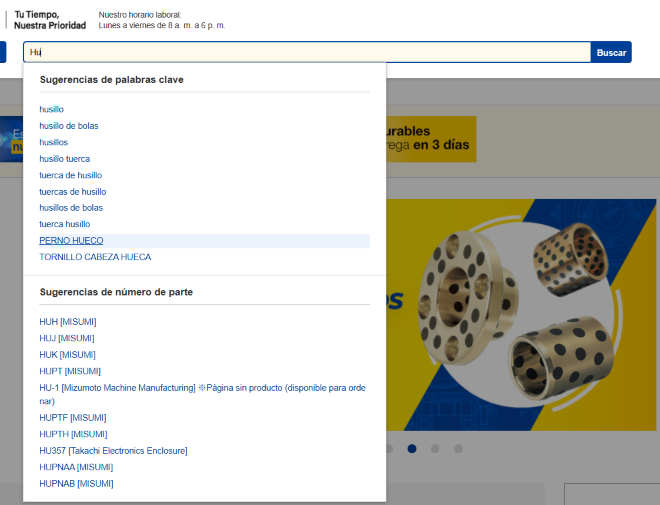The width and height of the screenshot is (660, 505).
Task: Pick 'husillo tuerca' suggestion
Action: pyautogui.click(x=65, y=159)
